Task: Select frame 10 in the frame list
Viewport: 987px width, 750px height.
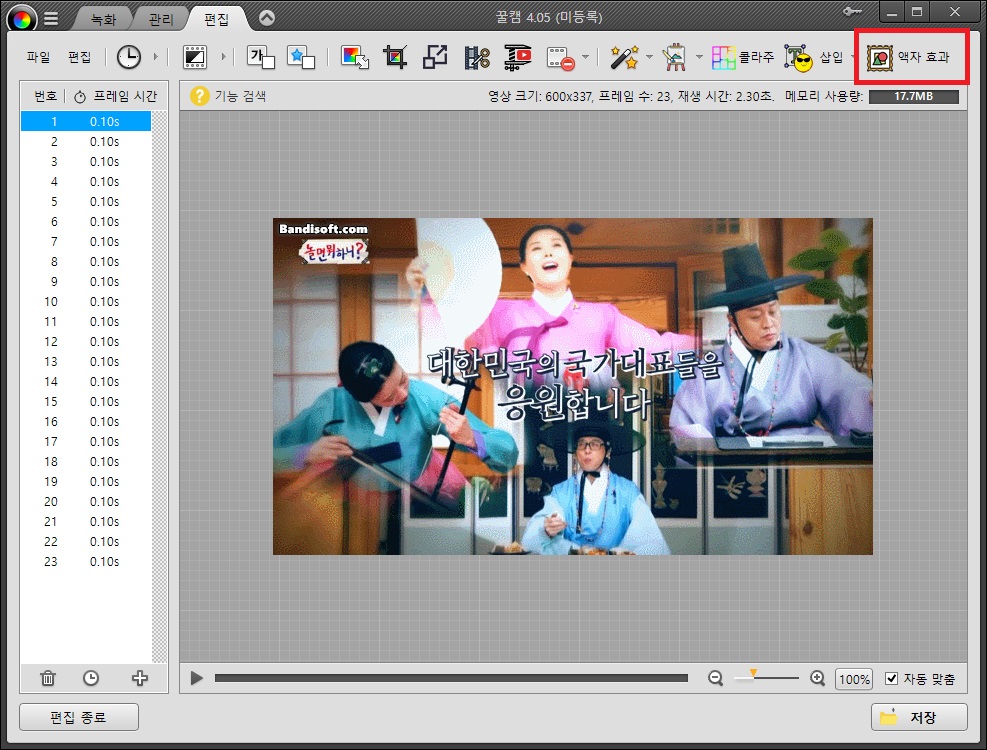Action: click(x=86, y=302)
